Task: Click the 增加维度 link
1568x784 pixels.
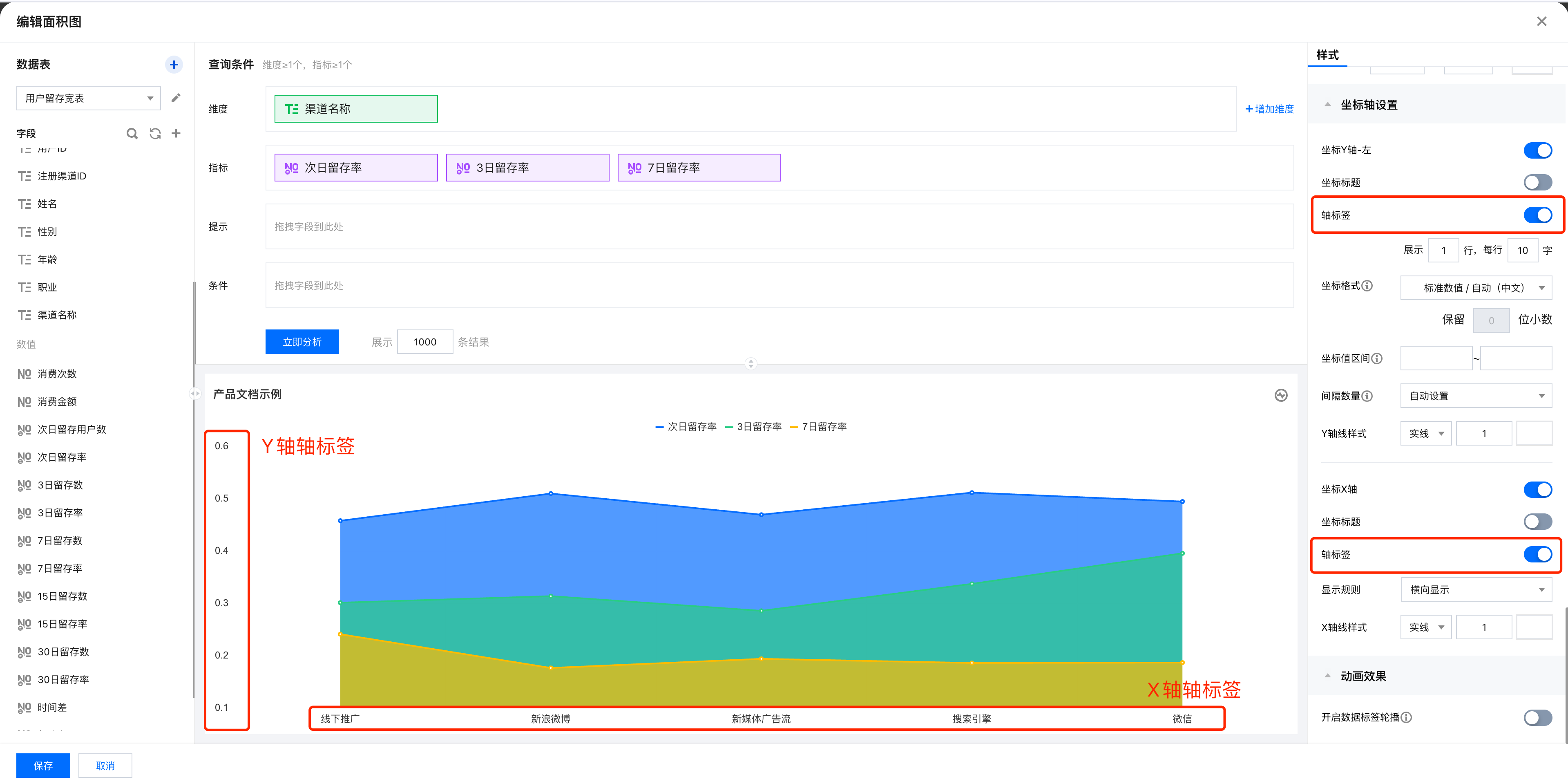Action: pyautogui.click(x=1270, y=109)
